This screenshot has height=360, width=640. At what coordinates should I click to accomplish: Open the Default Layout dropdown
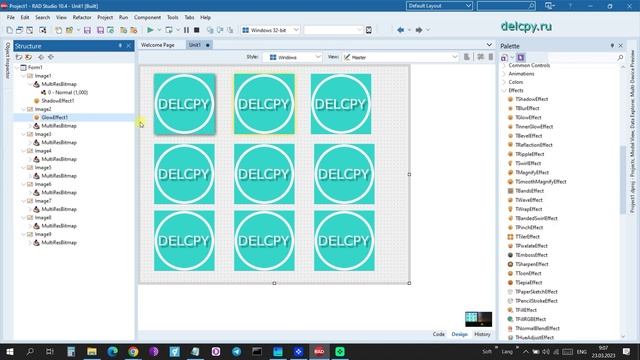pyautogui.click(x=468, y=6)
